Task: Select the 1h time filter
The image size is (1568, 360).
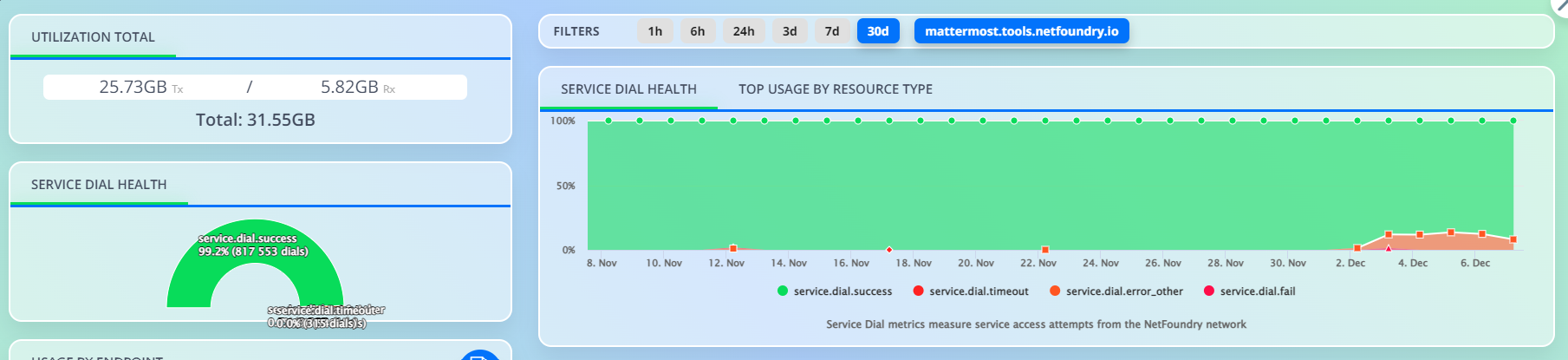Action: (x=655, y=31)
